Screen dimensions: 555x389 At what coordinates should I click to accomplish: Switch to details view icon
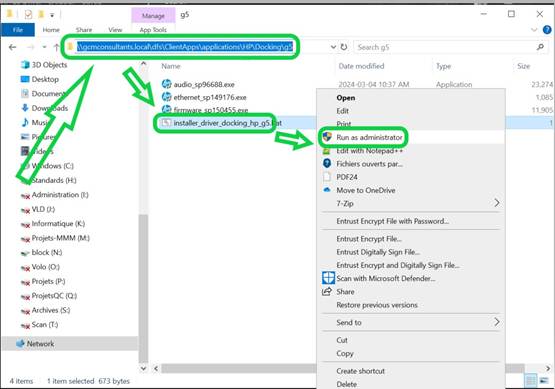(x=531, y=381)
